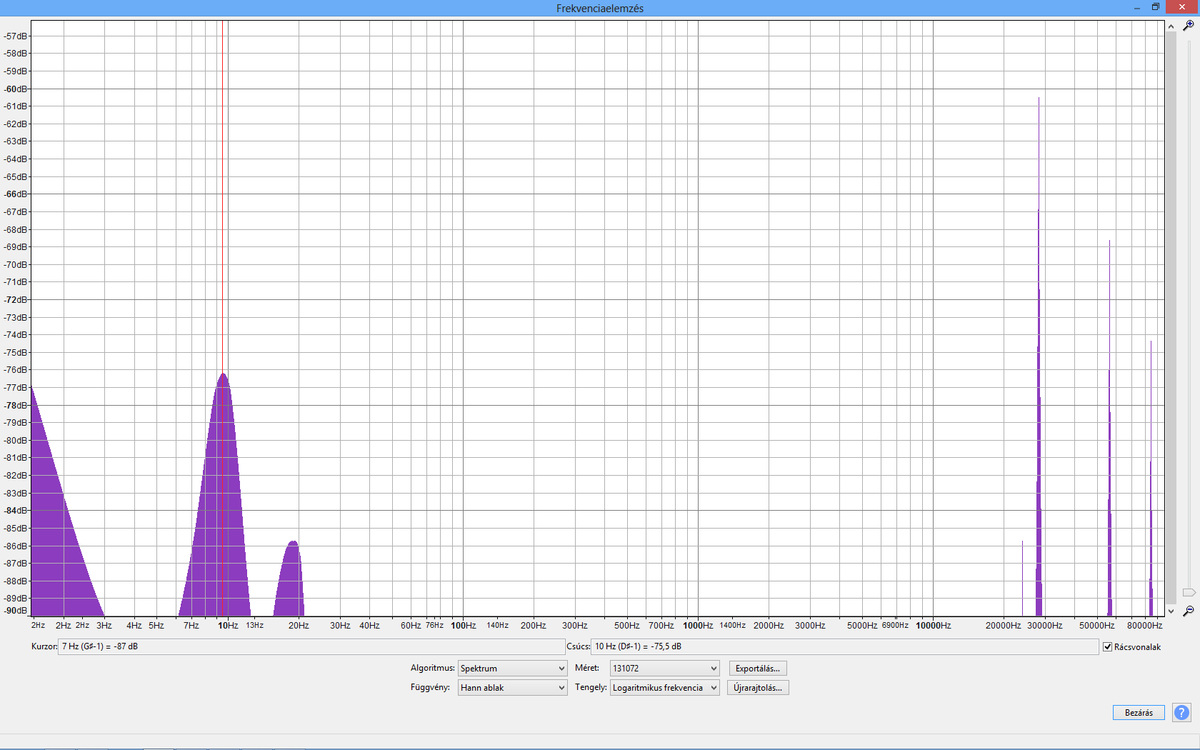
Task: Open the Méret dropdown set to 131072
Action: (x=665, y=668)
